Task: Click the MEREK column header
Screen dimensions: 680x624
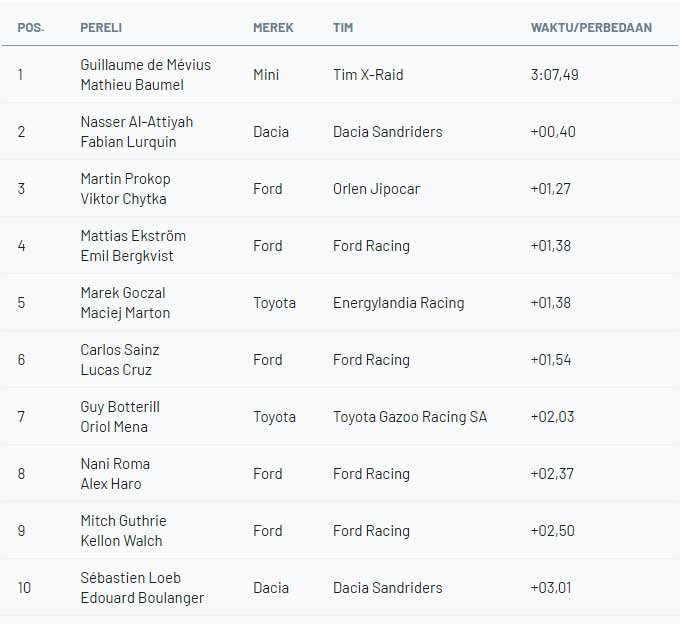Action: click(x=273, y=27)
